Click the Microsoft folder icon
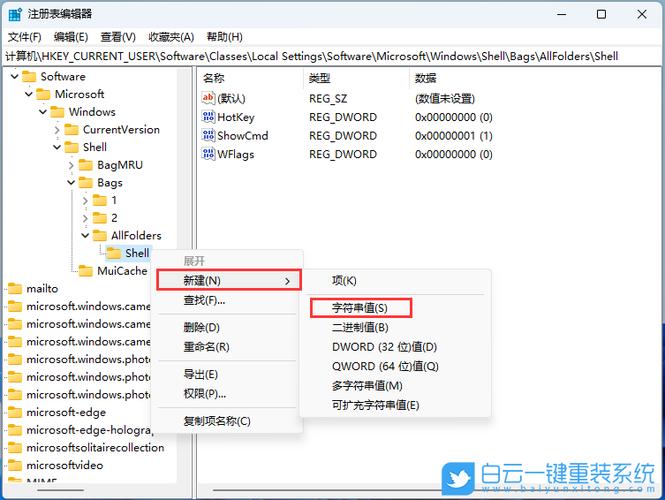665x500 pixels. tap(43, 94)
